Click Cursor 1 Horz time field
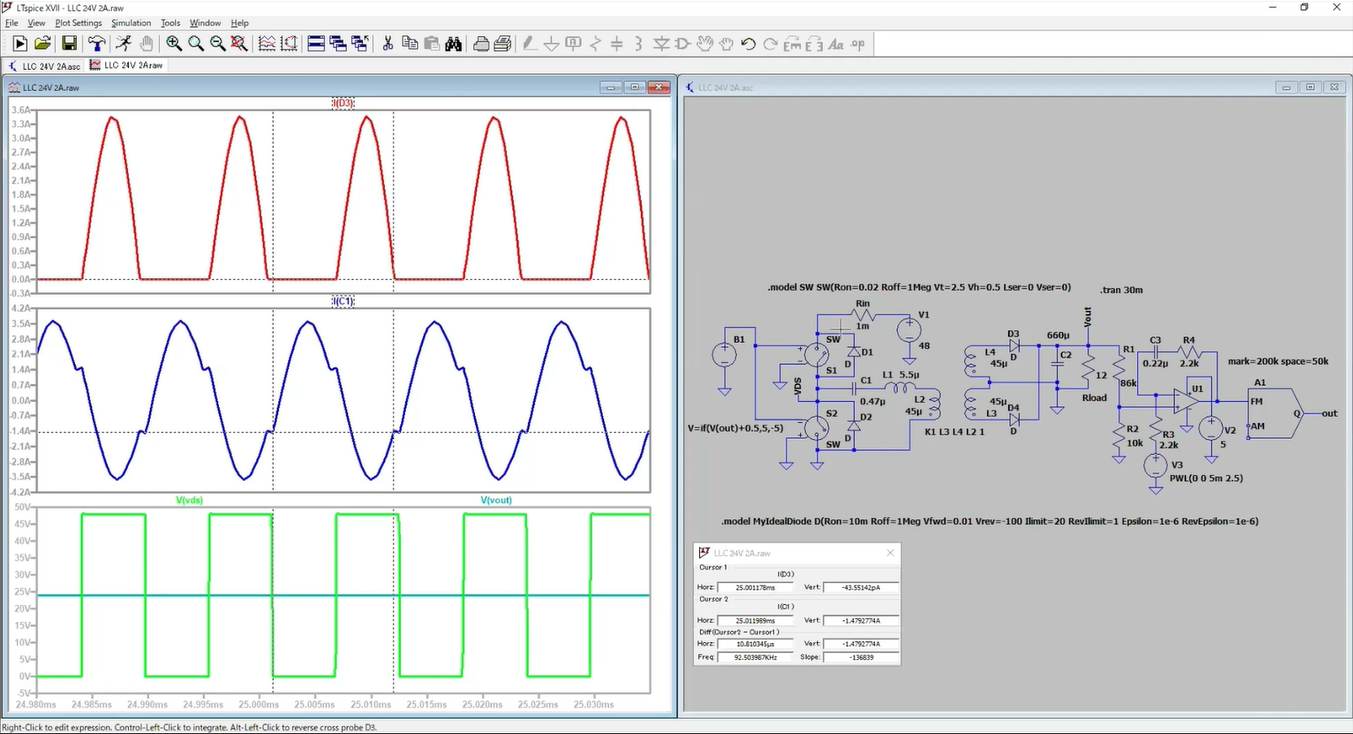 pyautogui.click(x=755, y=587)
